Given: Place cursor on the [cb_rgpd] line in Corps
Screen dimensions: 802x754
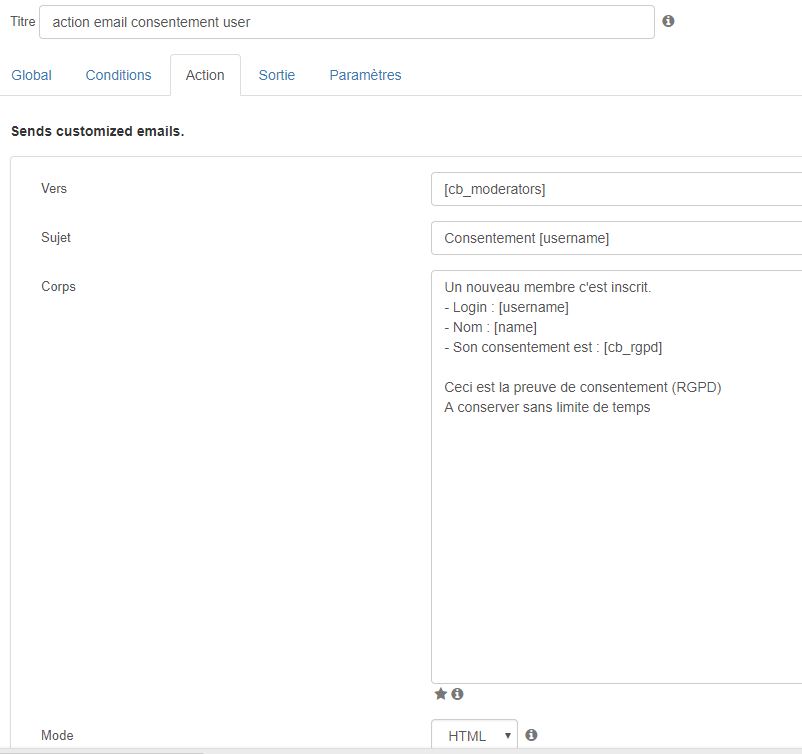Looking at the screenshot, I should (553, 347).
